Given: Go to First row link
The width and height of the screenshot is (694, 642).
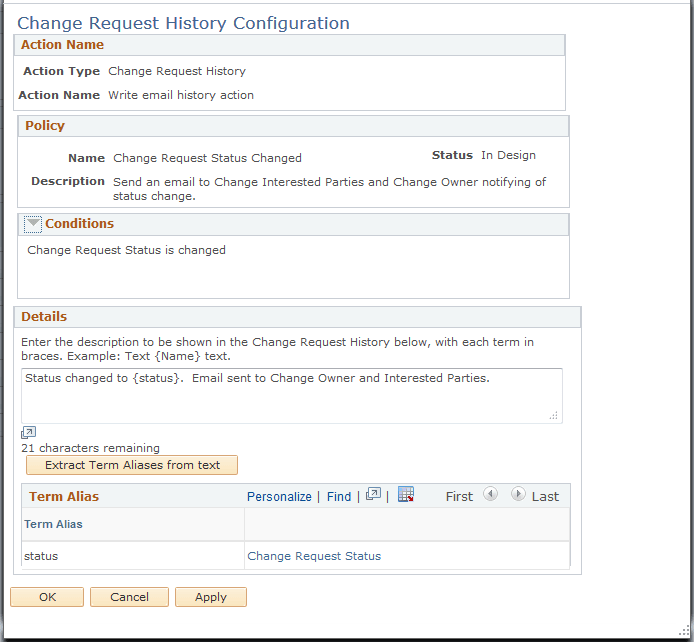Looking at the screenshot, I should (459, 496).
